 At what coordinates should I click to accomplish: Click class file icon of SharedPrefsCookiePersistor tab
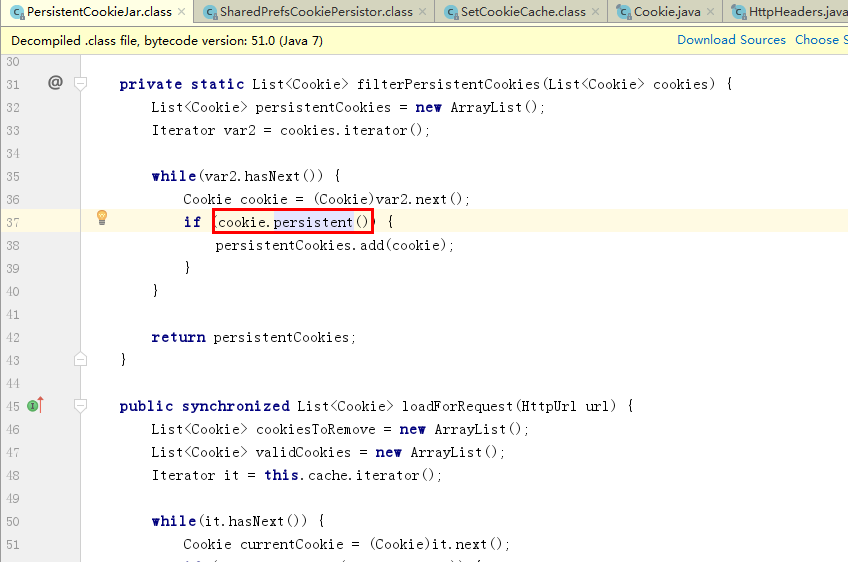tap(211, 12)
